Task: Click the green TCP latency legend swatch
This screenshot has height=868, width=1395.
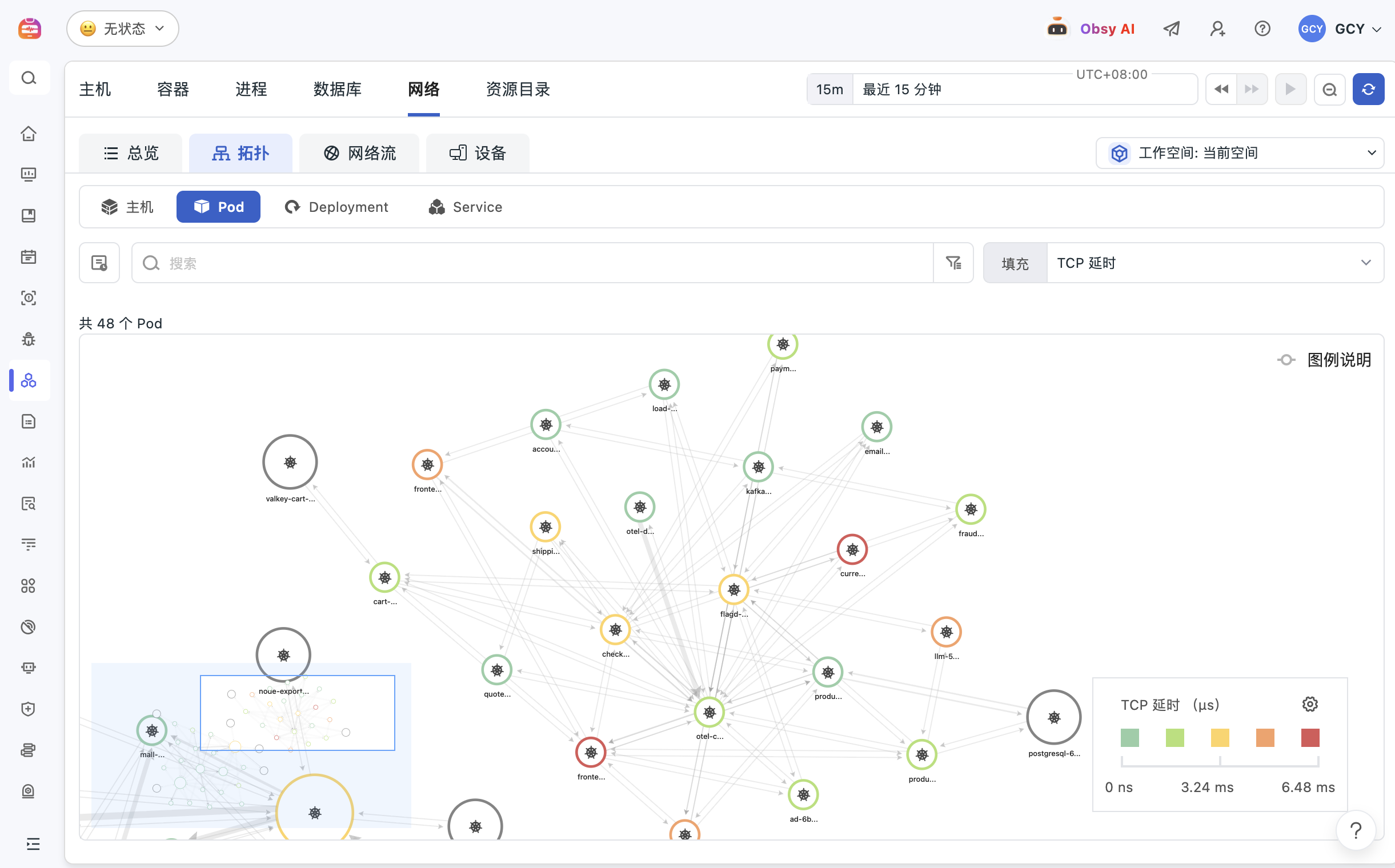Action: pos(1130,737)
